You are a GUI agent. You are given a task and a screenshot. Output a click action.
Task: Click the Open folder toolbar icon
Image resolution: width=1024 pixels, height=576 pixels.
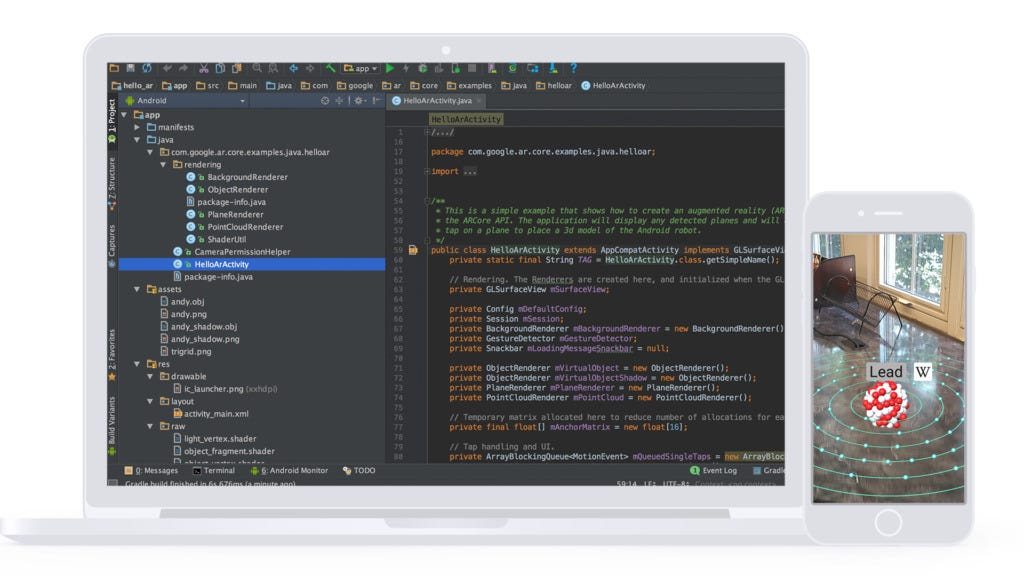[114, 68]
